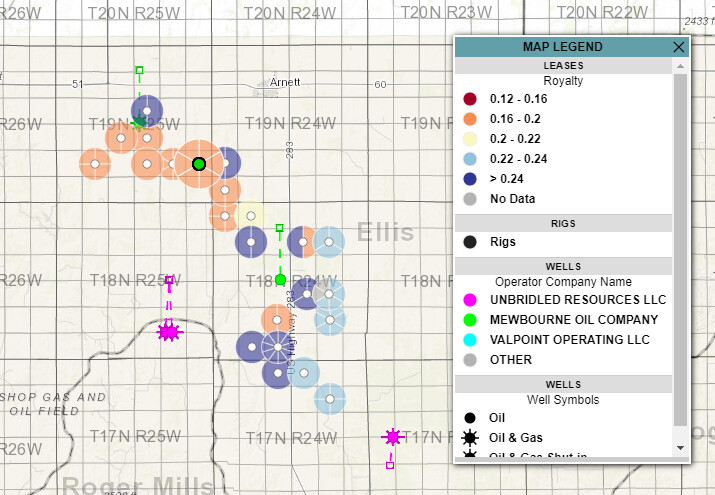Click the green square marker above T18N R24W well
Image resolution: width=715 pixels, height=495 pixels.
[x=280, y=227]
